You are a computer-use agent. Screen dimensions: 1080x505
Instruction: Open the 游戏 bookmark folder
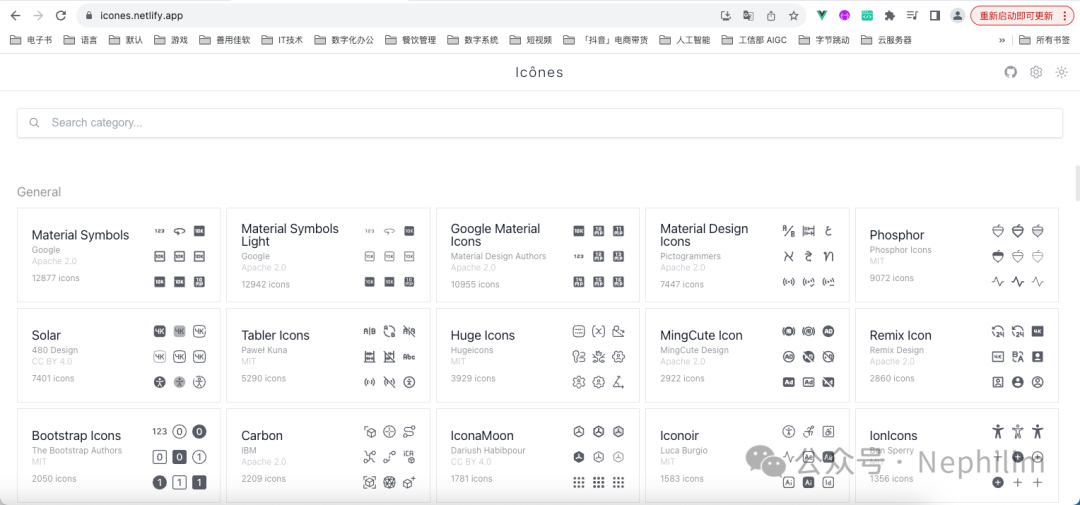coord(171,40)
